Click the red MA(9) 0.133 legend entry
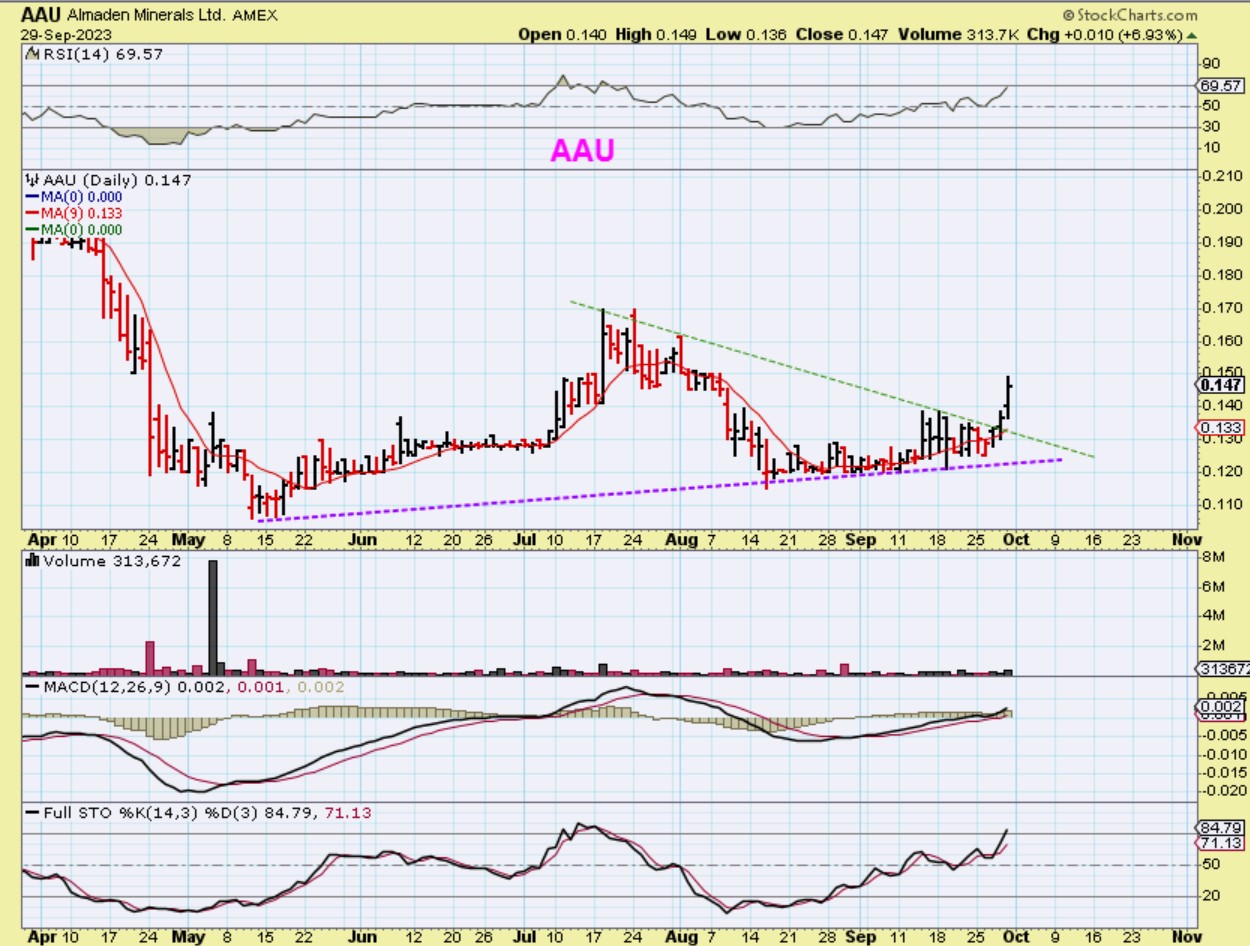Viewport: 1250px width, 946px height. (72, 213)
